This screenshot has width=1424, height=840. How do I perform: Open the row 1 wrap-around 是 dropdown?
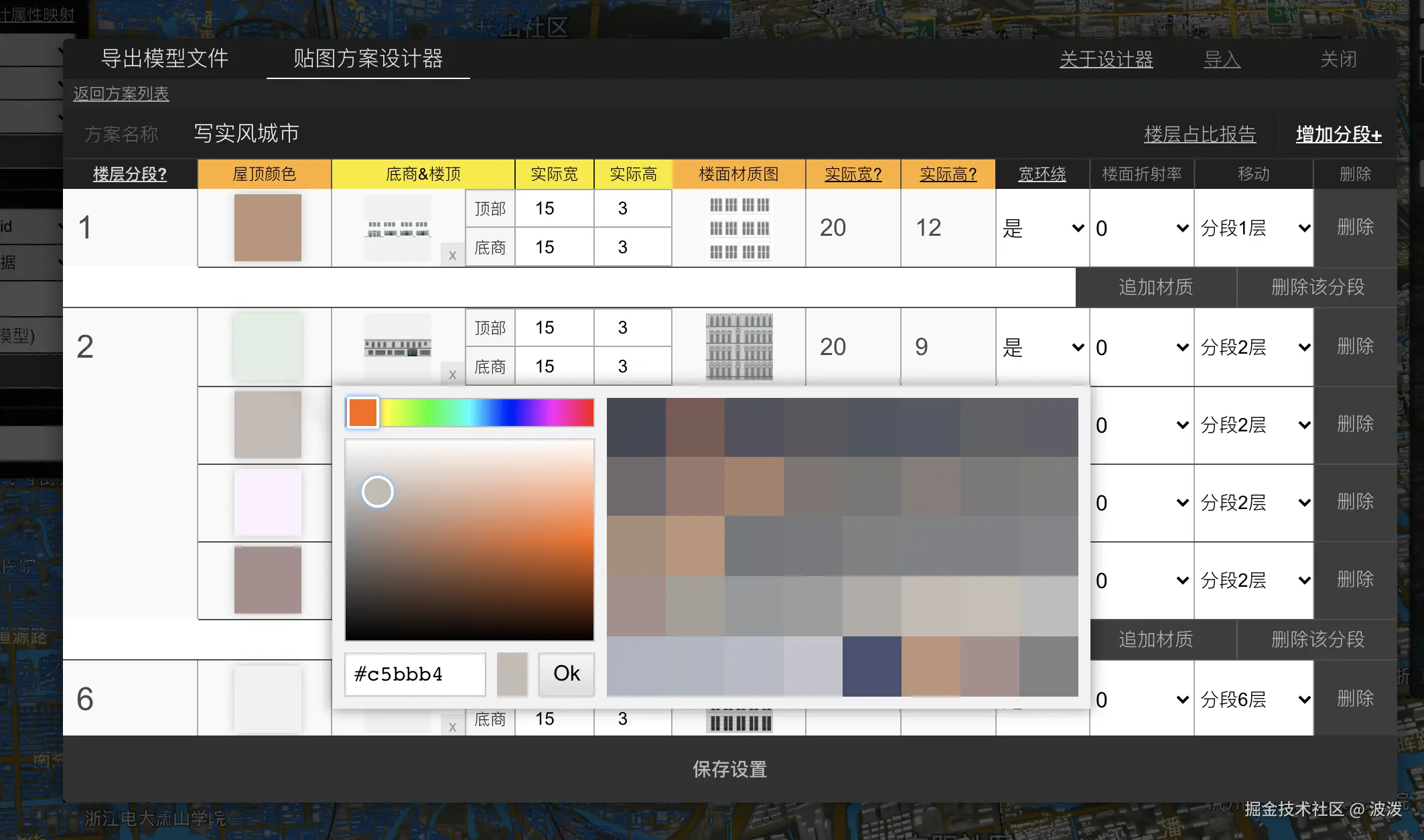coord(1042,228)
